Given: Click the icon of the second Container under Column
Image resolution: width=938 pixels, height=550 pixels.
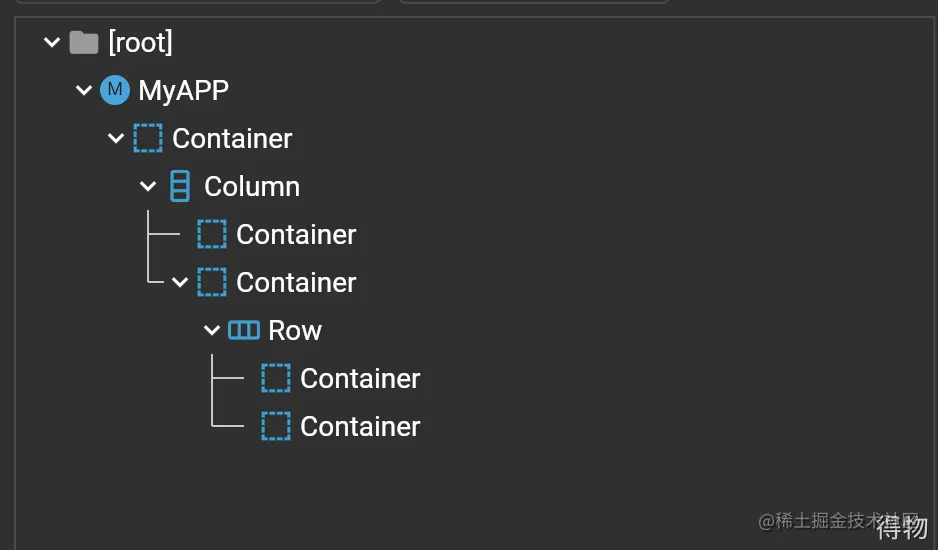Looking at the screenshot, I should coord(212,282).
